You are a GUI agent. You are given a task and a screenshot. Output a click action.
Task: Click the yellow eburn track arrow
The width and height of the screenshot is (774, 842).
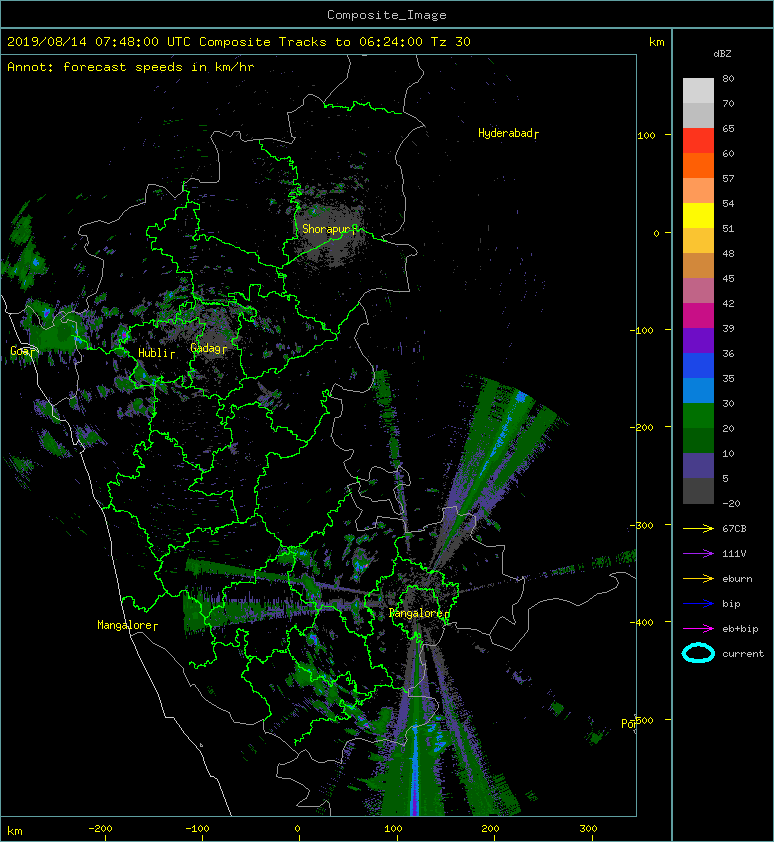(x=698, y=579)
